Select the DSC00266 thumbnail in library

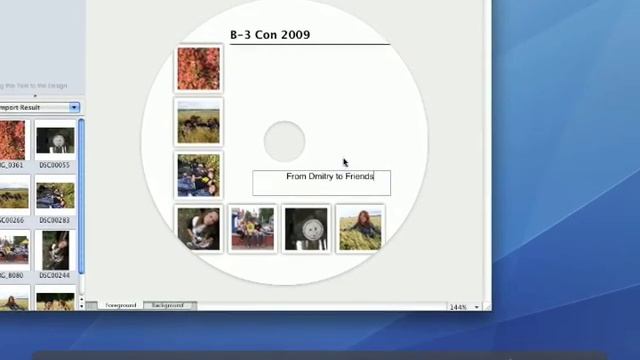click(x=14, y=196)
